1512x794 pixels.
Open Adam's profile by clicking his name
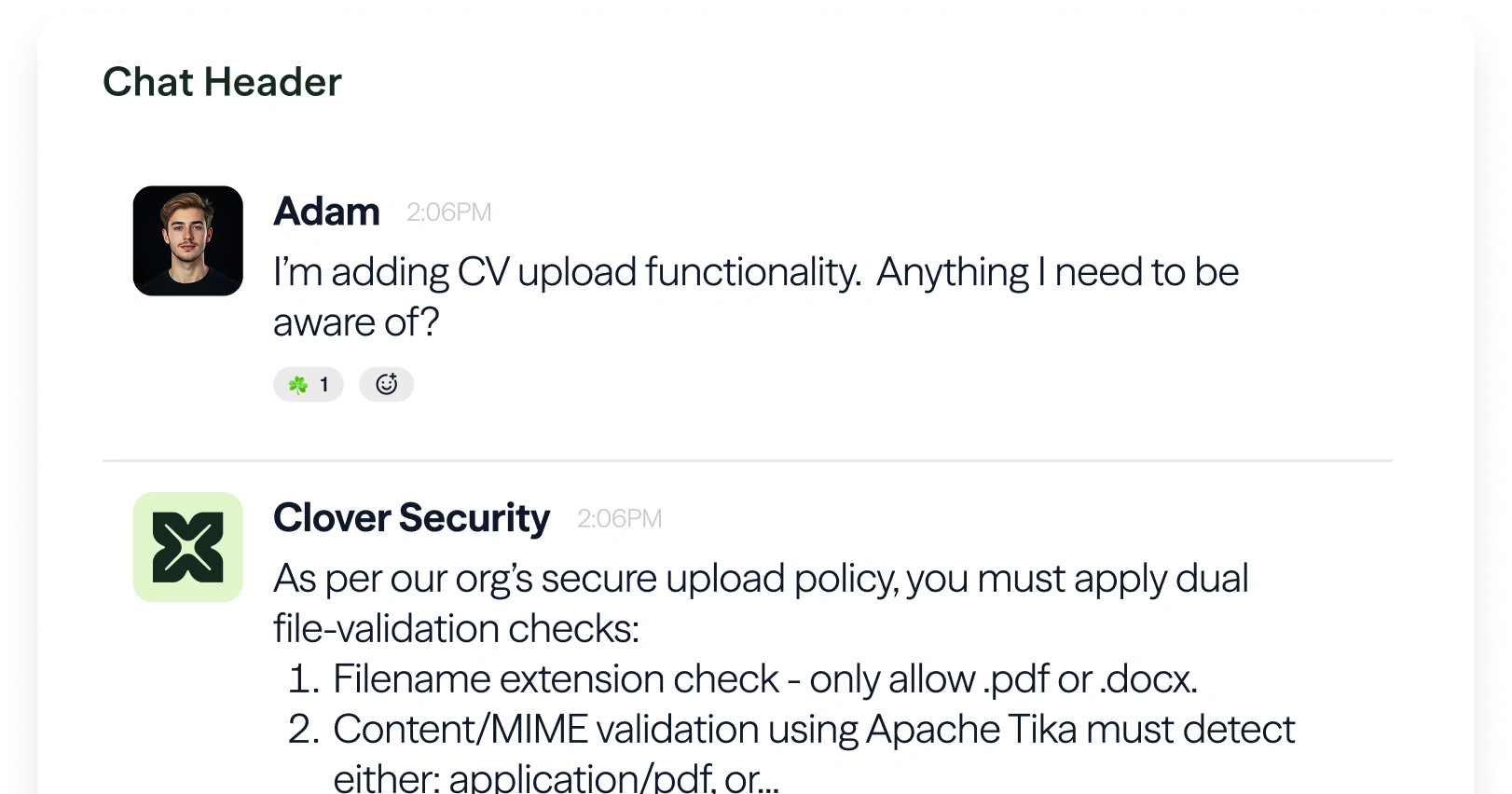(x=326, y=212)
